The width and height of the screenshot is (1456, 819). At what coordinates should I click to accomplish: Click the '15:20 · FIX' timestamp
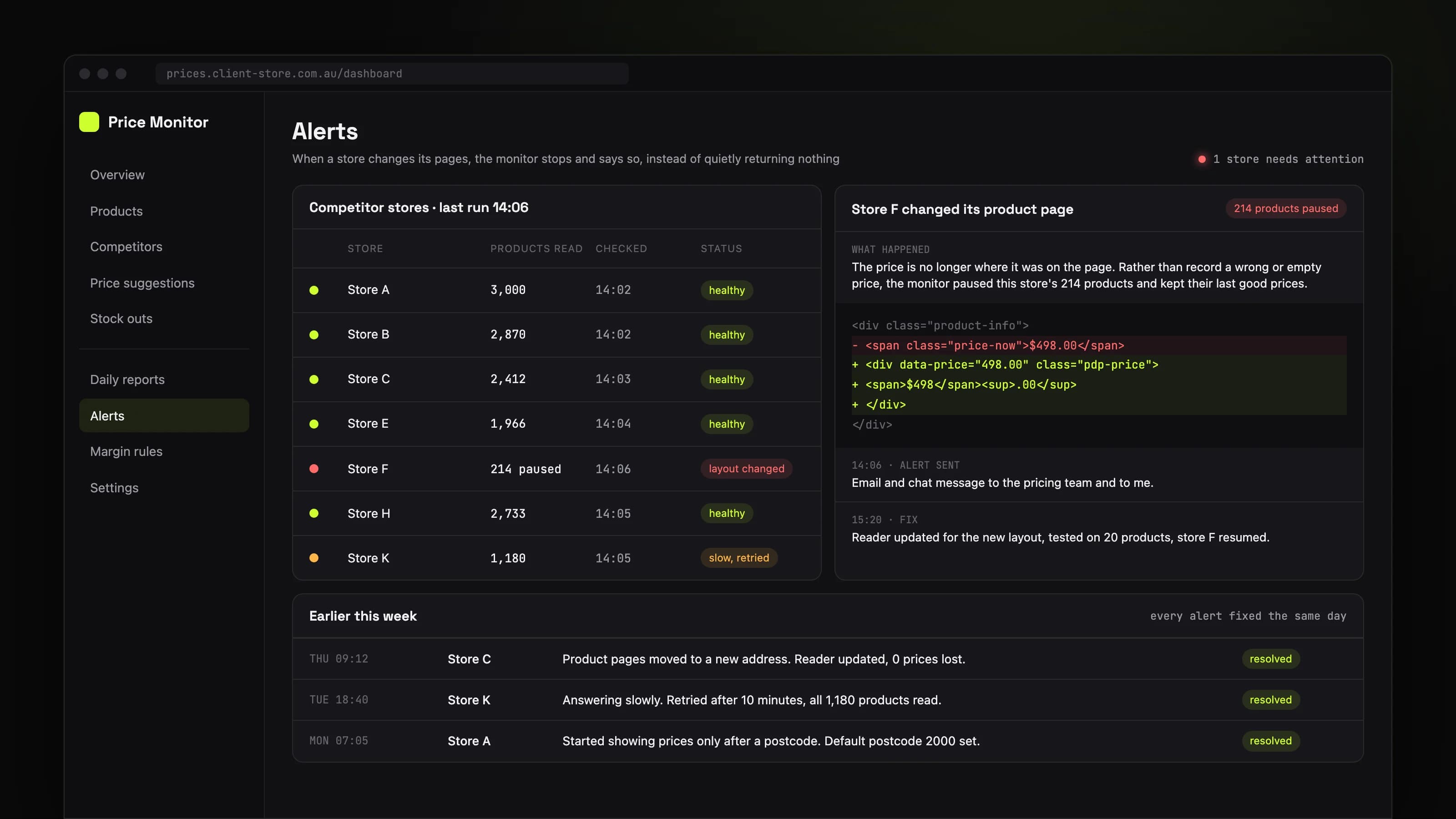pos(884,520)
